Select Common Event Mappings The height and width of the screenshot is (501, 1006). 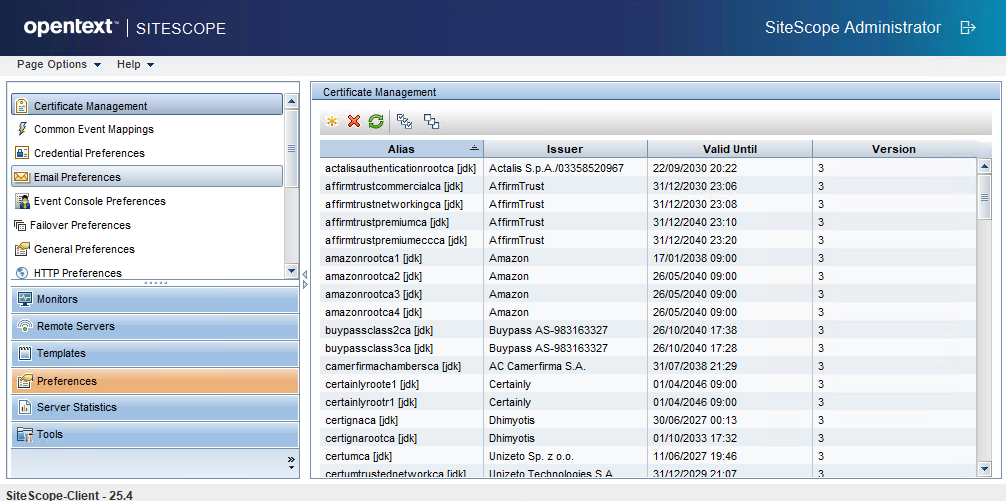point(147,129)
